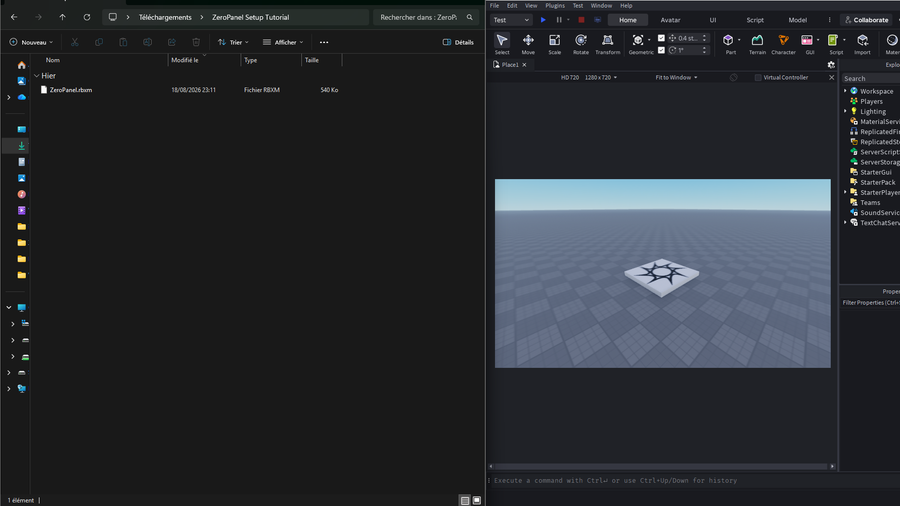The image size is (900, 506).
Task: Click the Geometric snapping mode icon
Action: (638, 40)
